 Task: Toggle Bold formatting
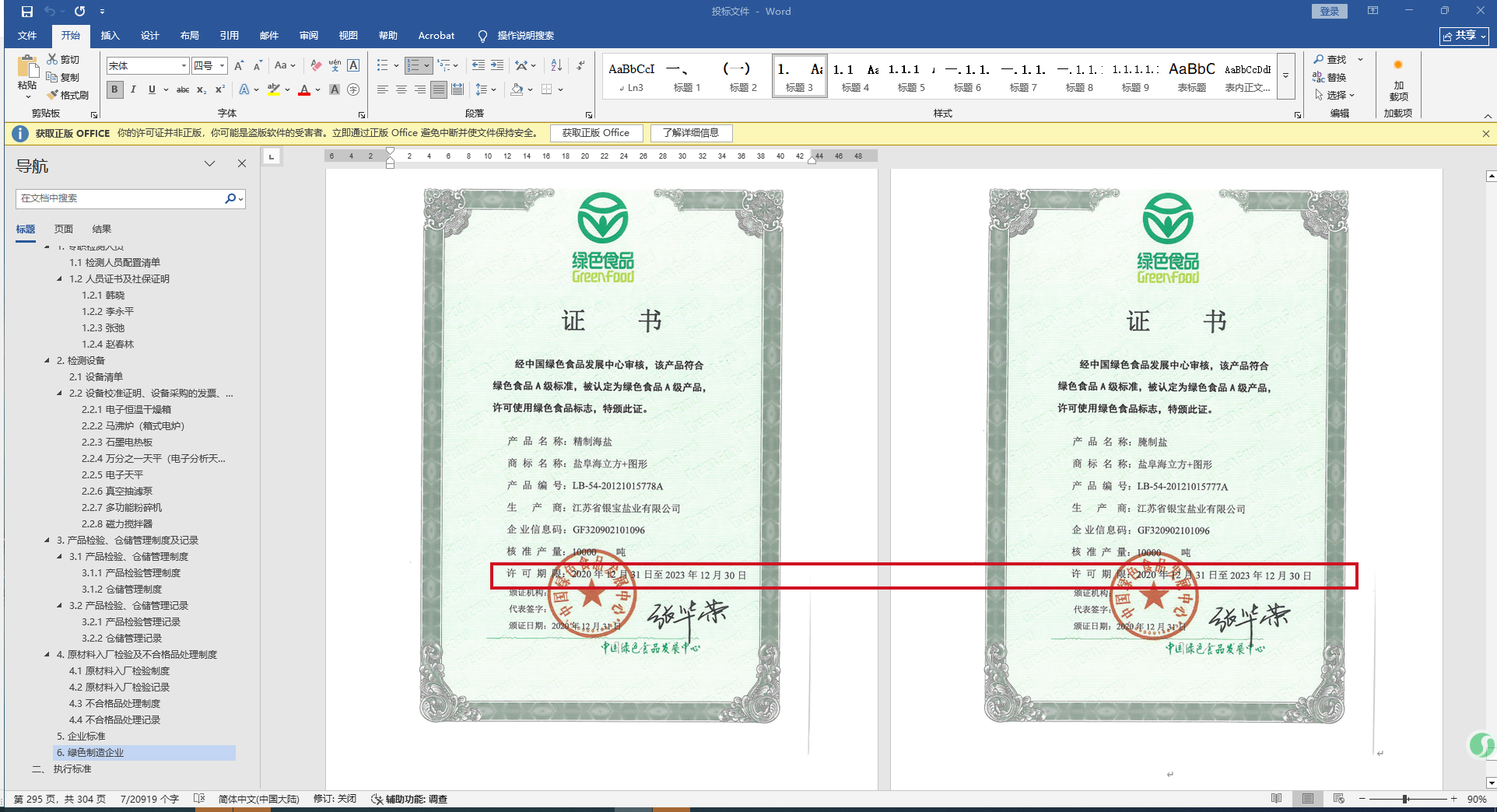coord(114,89)
